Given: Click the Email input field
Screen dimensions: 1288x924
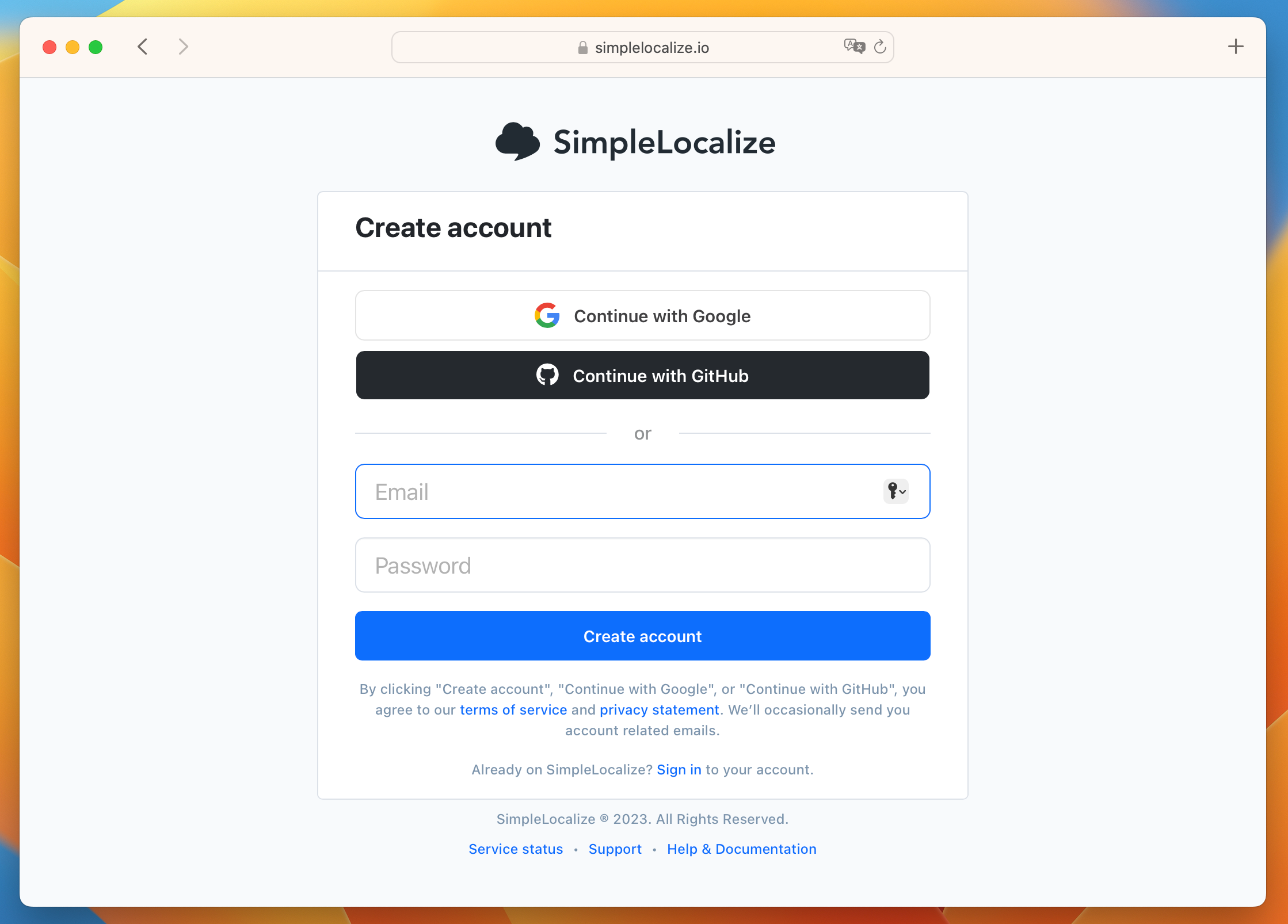Looking at the screenshot, I should pos(643,491).
